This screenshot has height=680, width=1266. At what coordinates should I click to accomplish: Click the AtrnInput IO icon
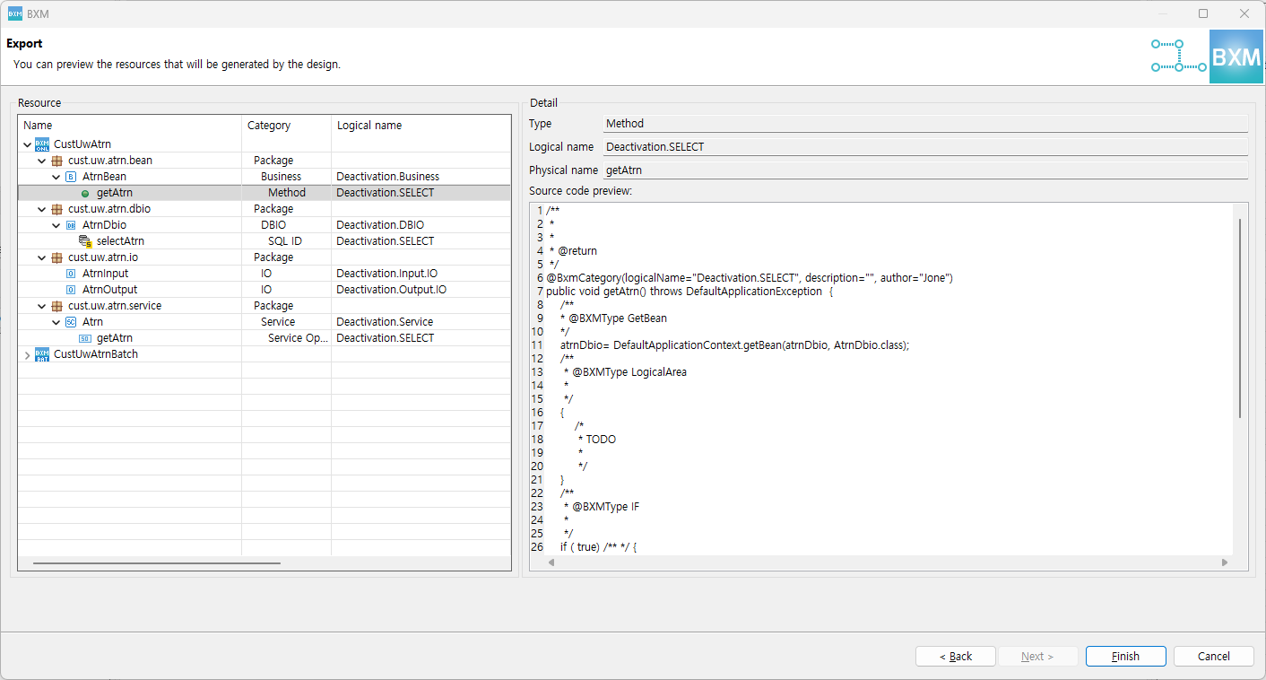point(71,274)
